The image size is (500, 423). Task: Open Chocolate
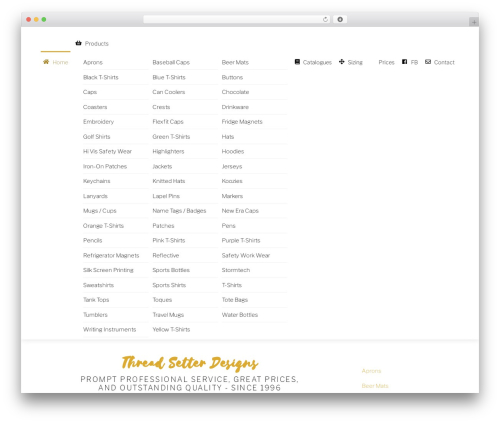click(x=235, y=92)
